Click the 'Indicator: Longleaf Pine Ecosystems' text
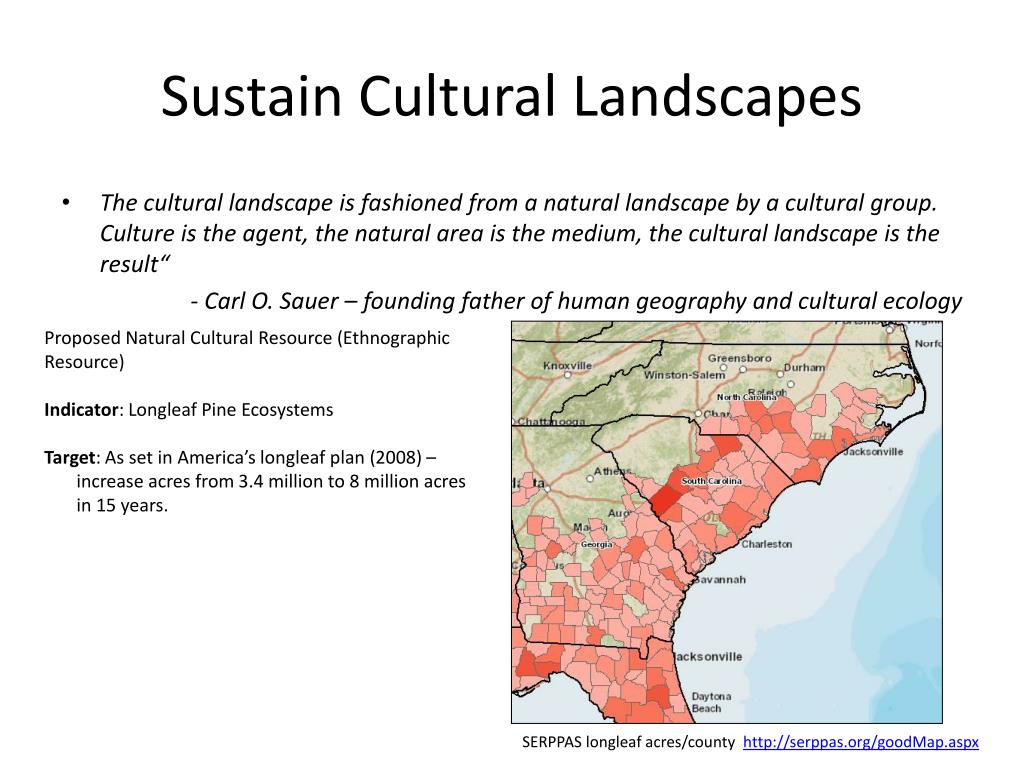Image resolution: width=1024 pixels, height=768 pixels. [x=189, y=410]
